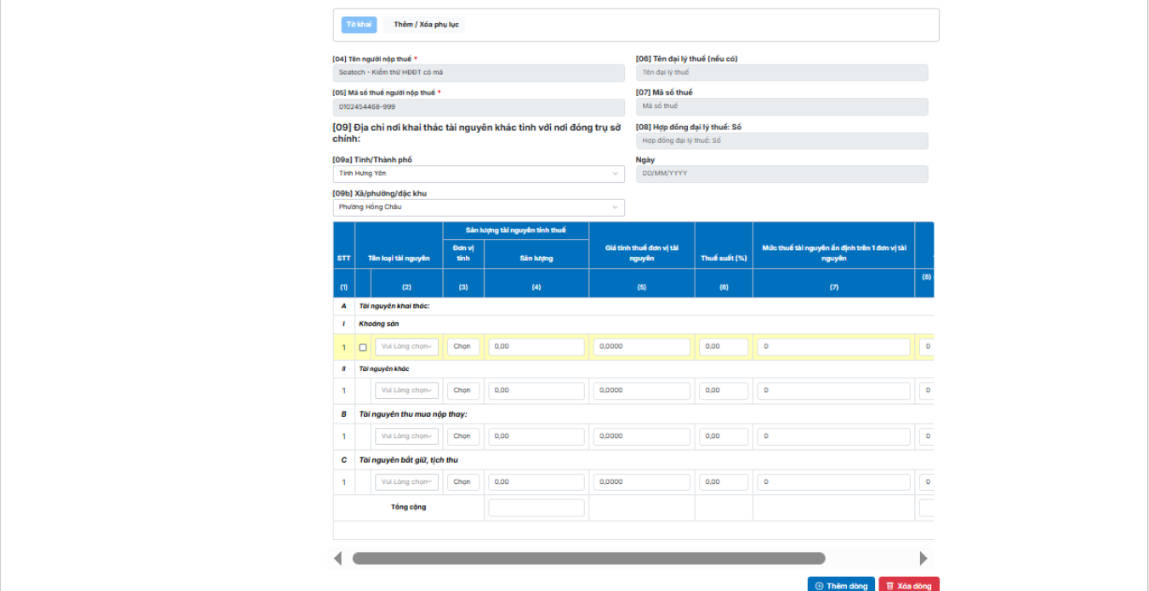
Task: Tick the checkbox in the Khoáng sản row
Action: click(362, 347)
